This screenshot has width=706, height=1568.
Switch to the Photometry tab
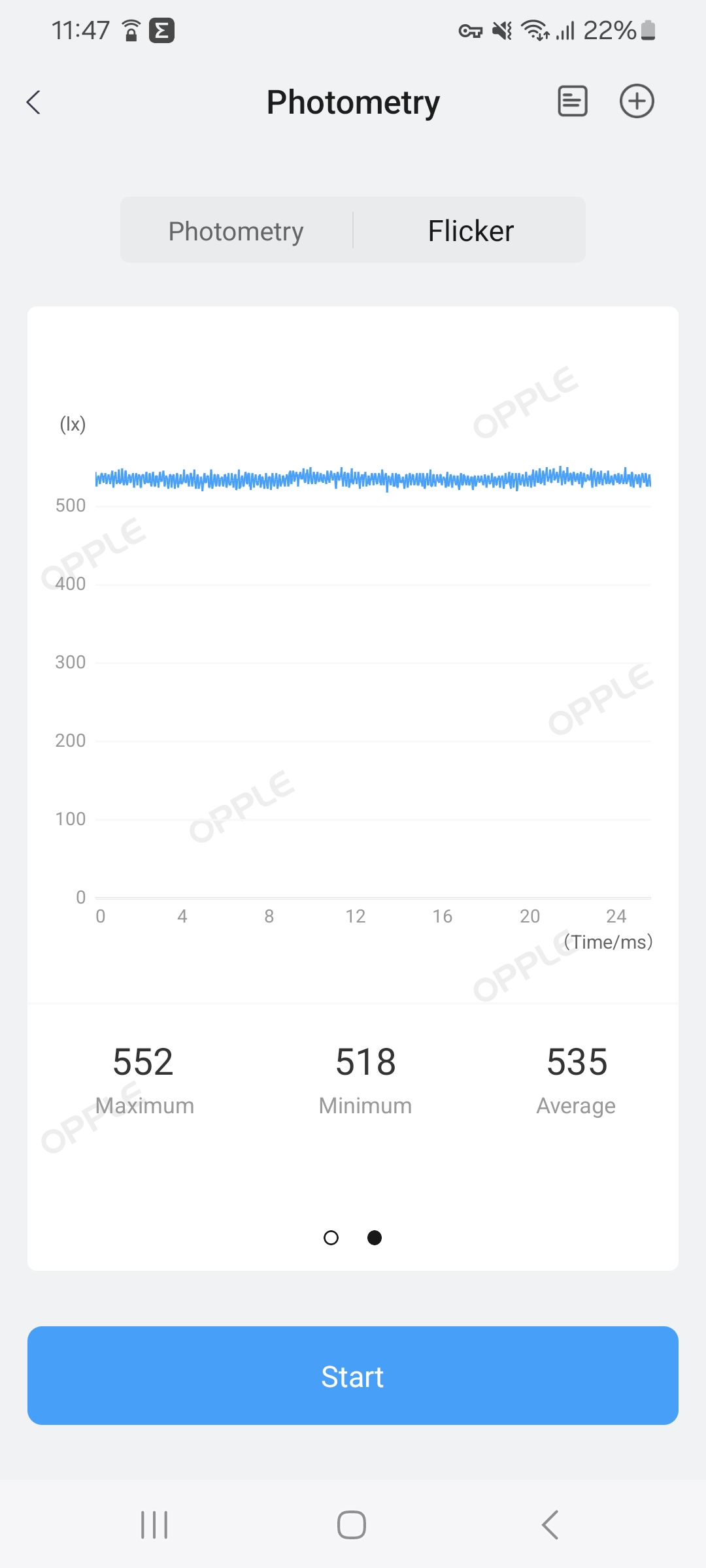(x=236, y=231)
